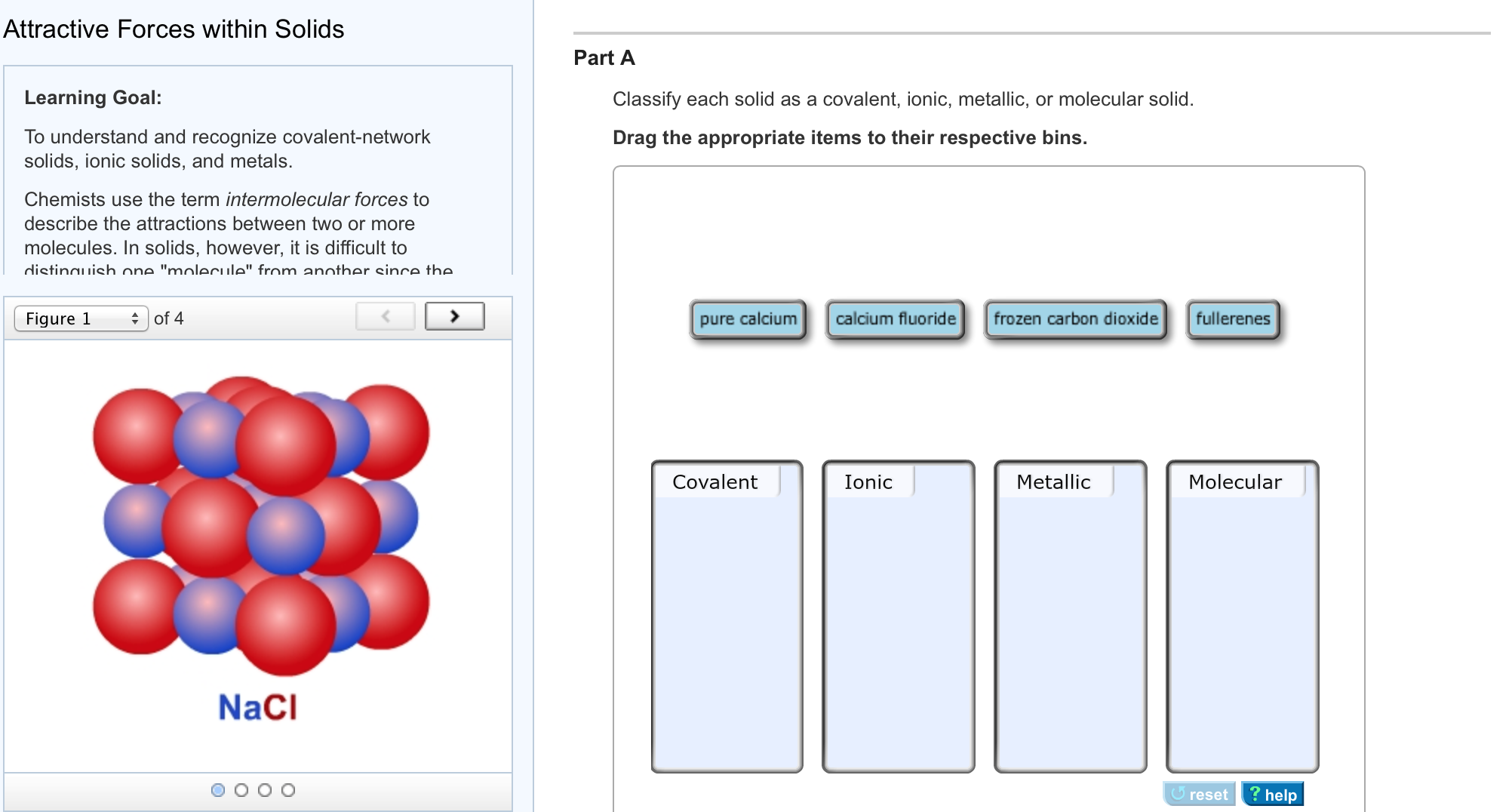
Task: Click the circular reset arrow icon
Action: [x=1177, y=794]
